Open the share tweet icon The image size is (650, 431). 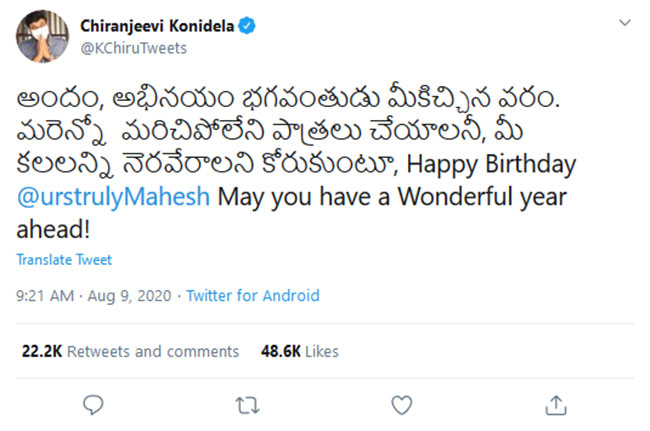[555, 405]
